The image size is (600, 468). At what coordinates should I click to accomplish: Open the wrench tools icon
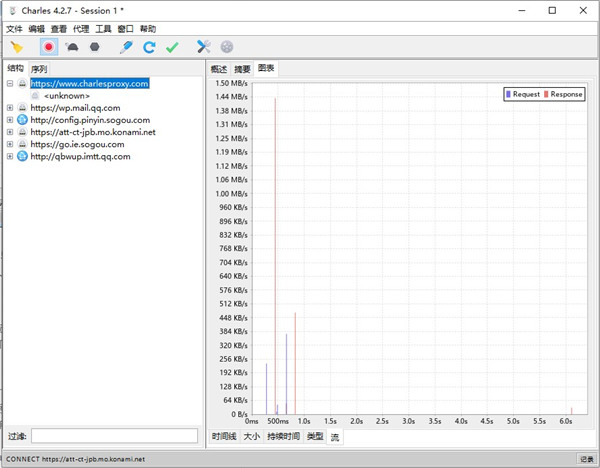[204, 47]
